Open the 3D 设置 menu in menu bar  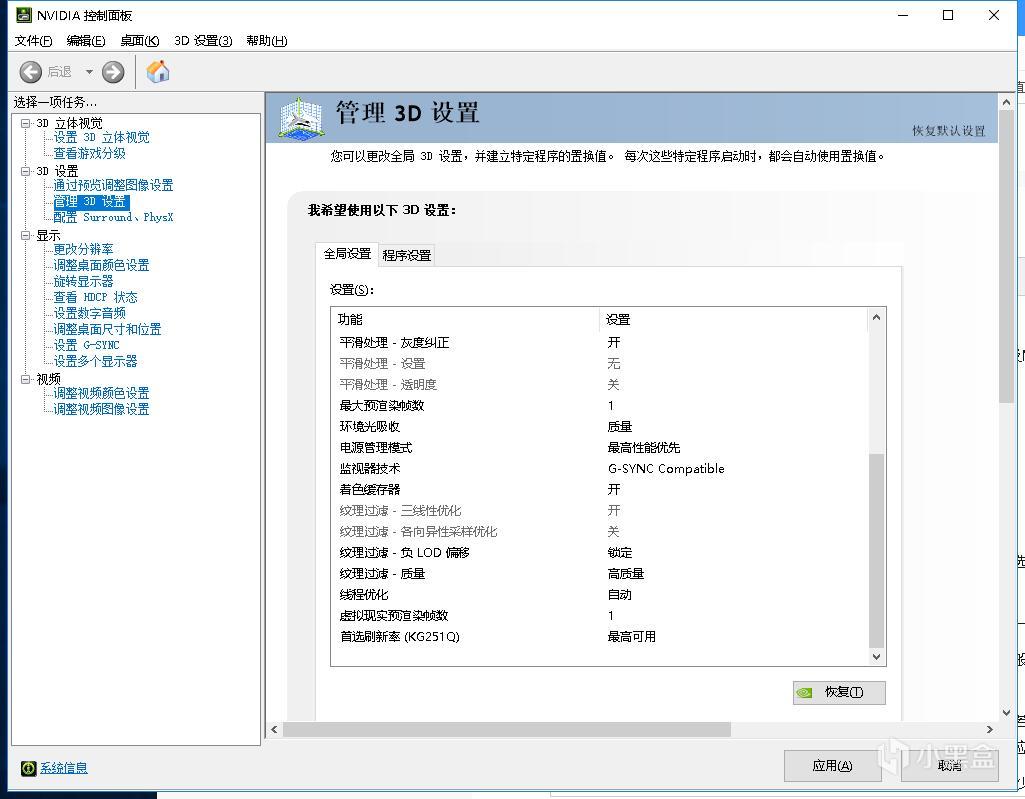(203, 41)
